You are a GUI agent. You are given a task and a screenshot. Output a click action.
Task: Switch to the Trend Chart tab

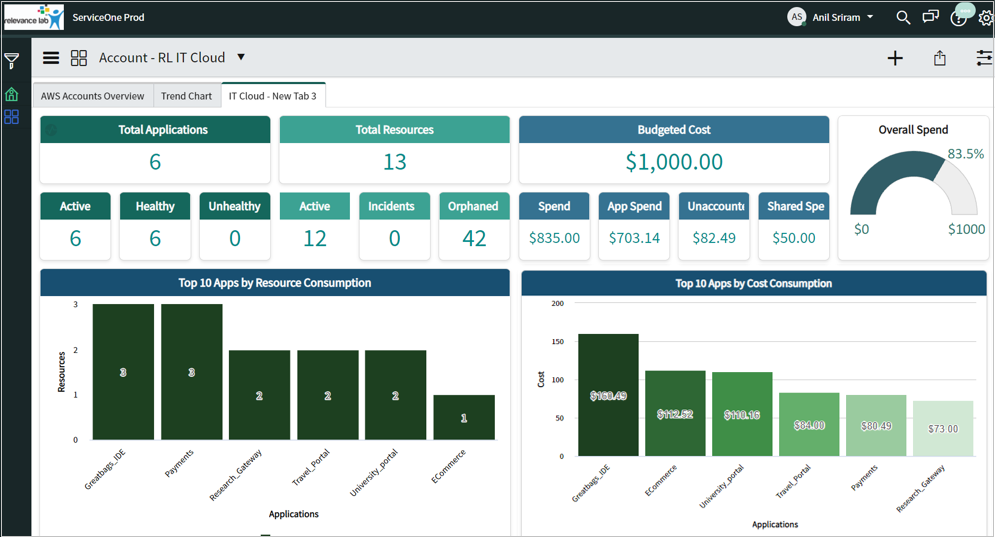(187, 96)
